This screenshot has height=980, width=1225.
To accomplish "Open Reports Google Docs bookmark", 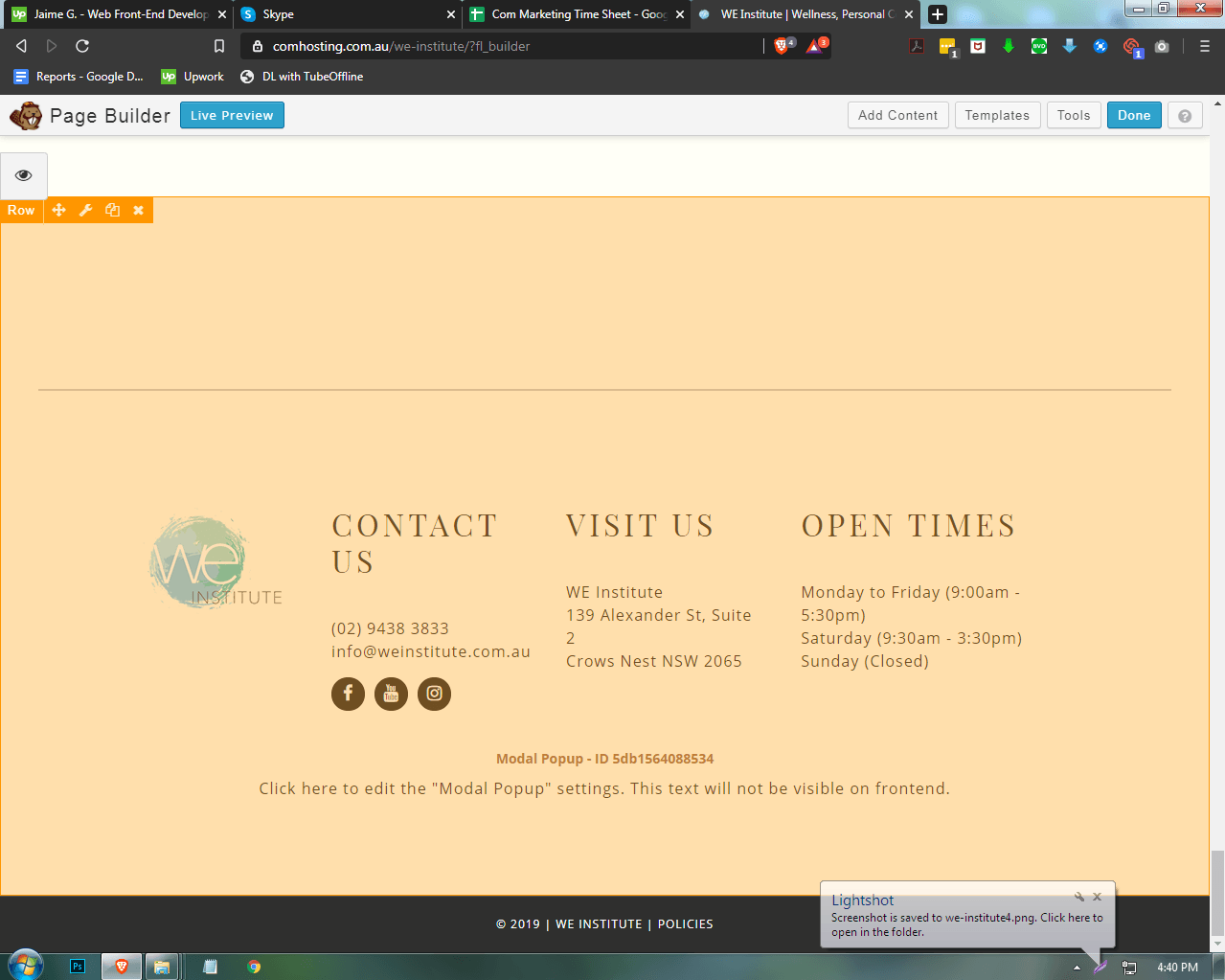I will [79, 77].
